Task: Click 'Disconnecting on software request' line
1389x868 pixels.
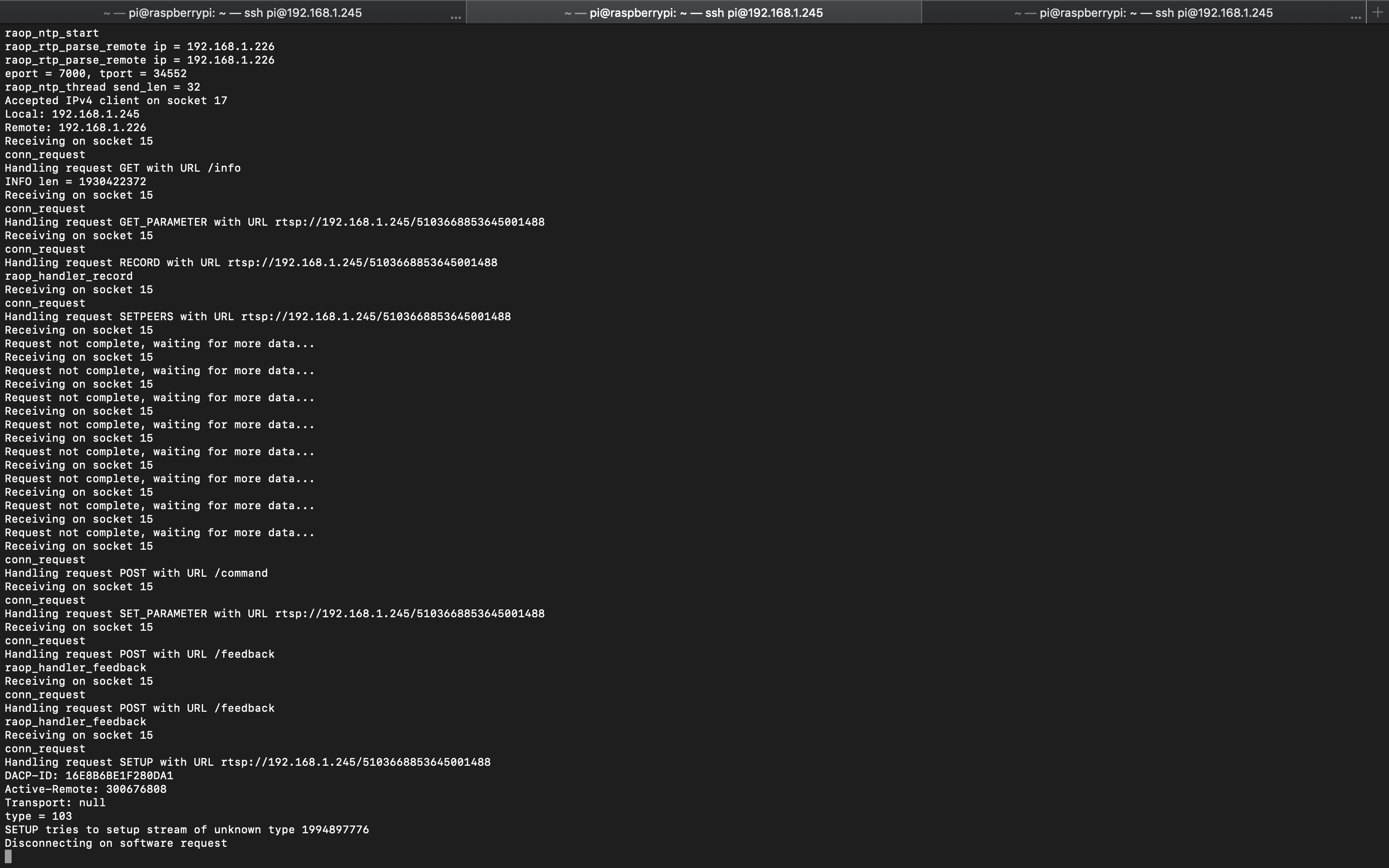Action: 116,843
